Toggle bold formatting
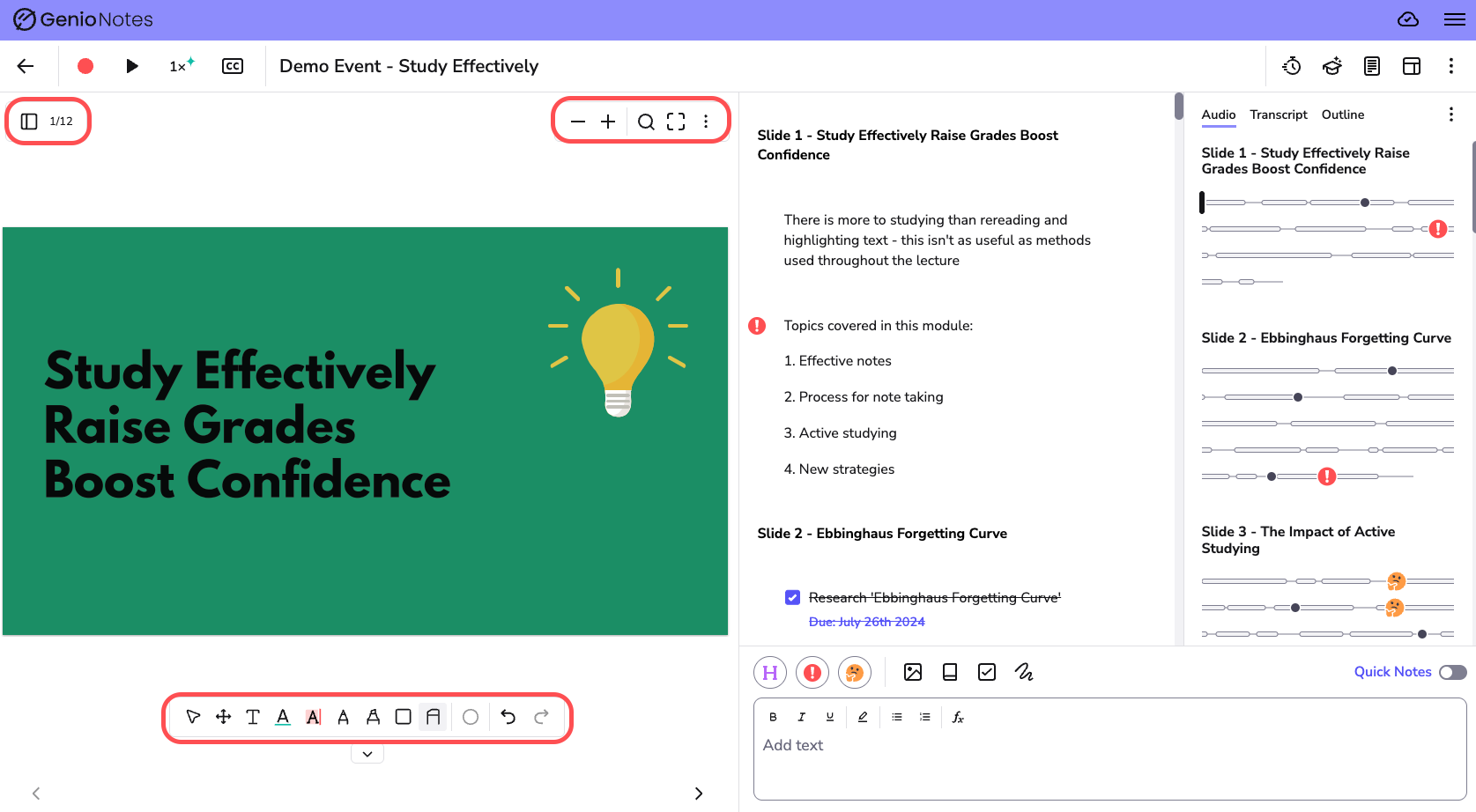This screenshot has height=812, width=1476. pyautogui.click(x=773, y=717)
